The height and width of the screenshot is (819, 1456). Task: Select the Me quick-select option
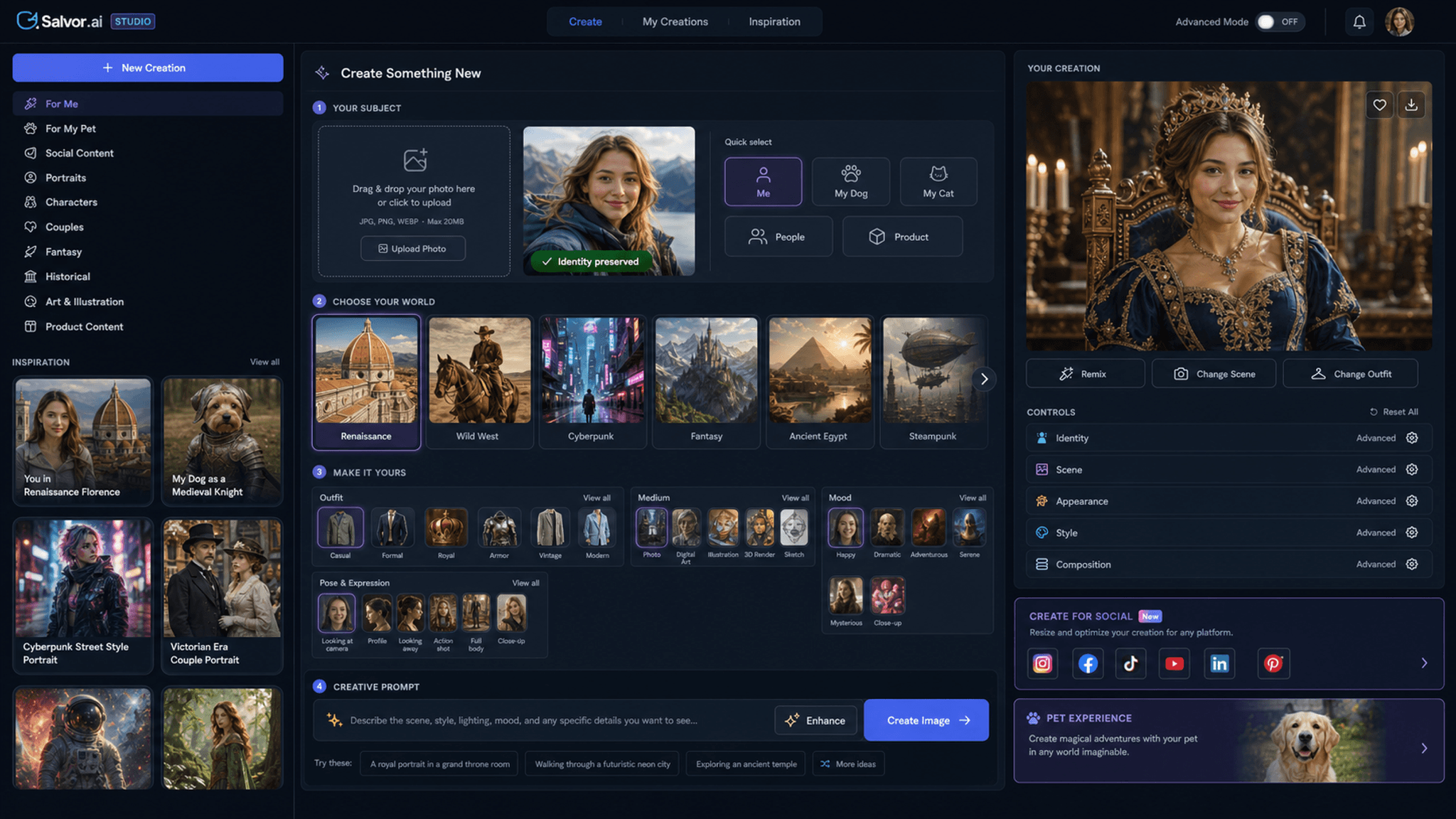click(763, 182)
